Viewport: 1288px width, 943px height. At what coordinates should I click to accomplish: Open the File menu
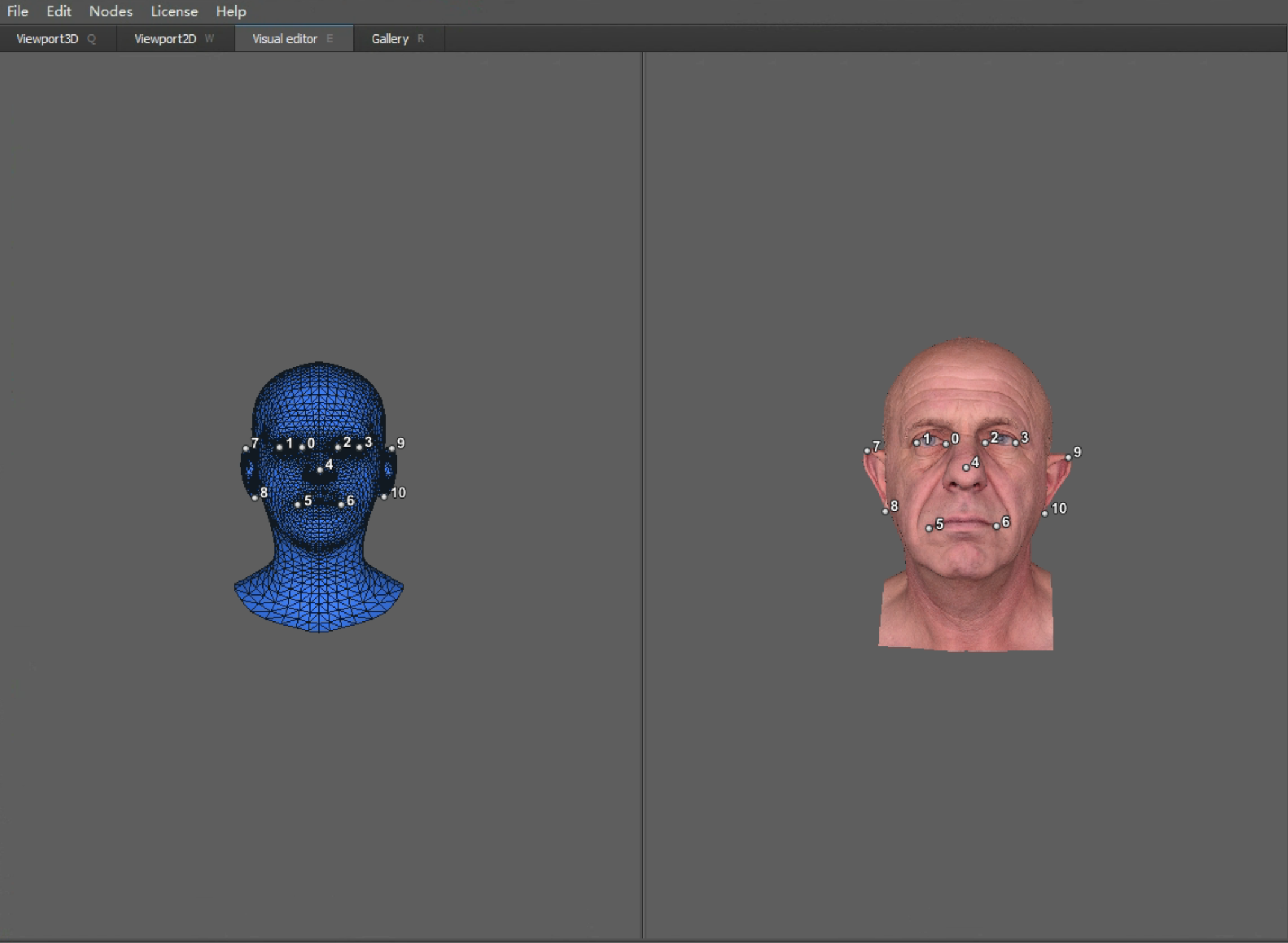(17, 11)
